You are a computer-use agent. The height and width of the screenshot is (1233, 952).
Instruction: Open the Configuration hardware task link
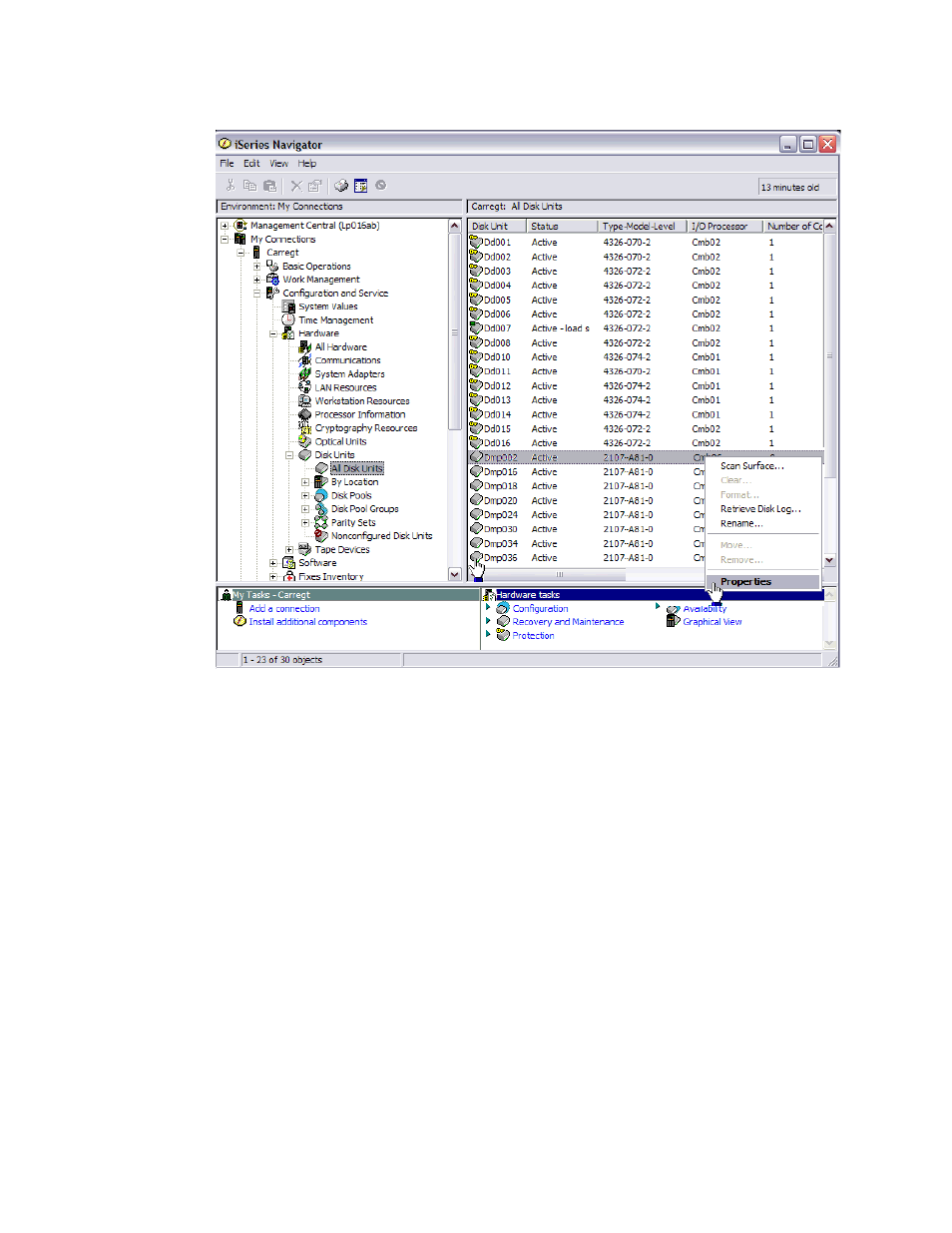(540, 609)
